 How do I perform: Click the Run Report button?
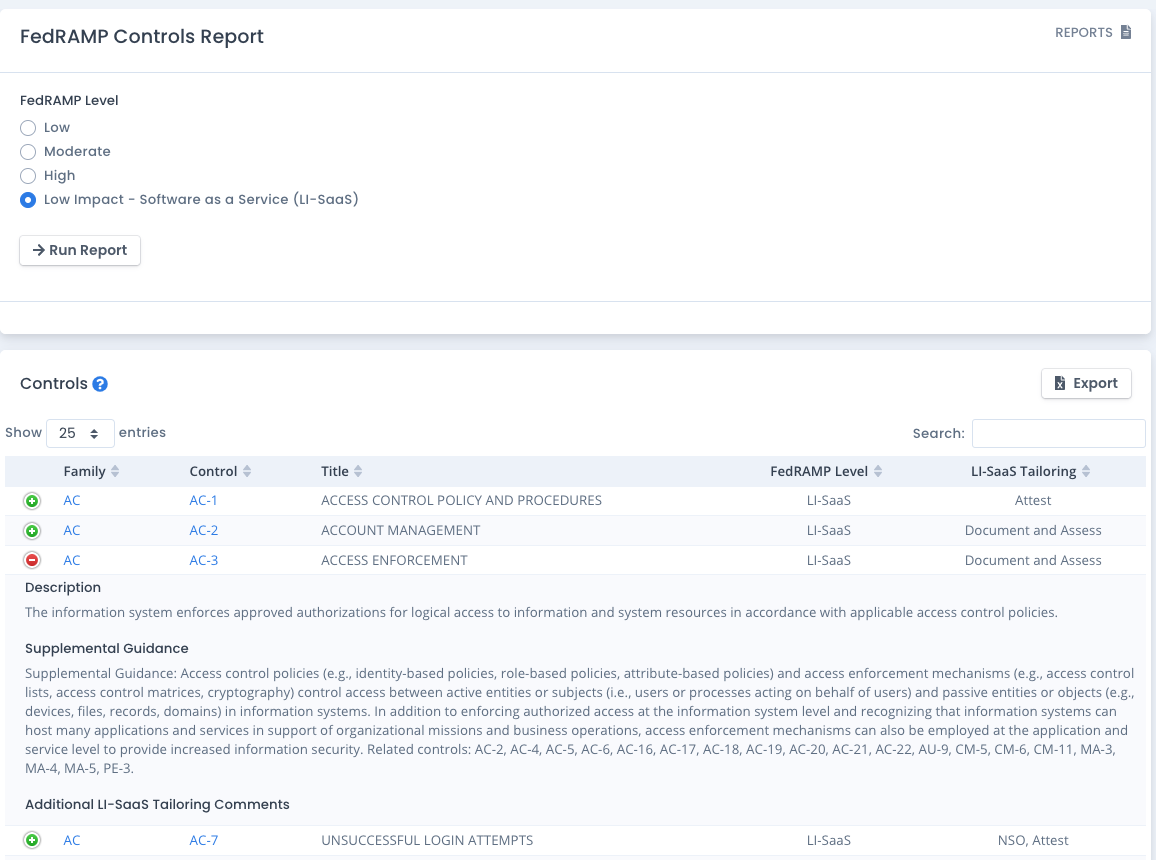coord(80,251)
